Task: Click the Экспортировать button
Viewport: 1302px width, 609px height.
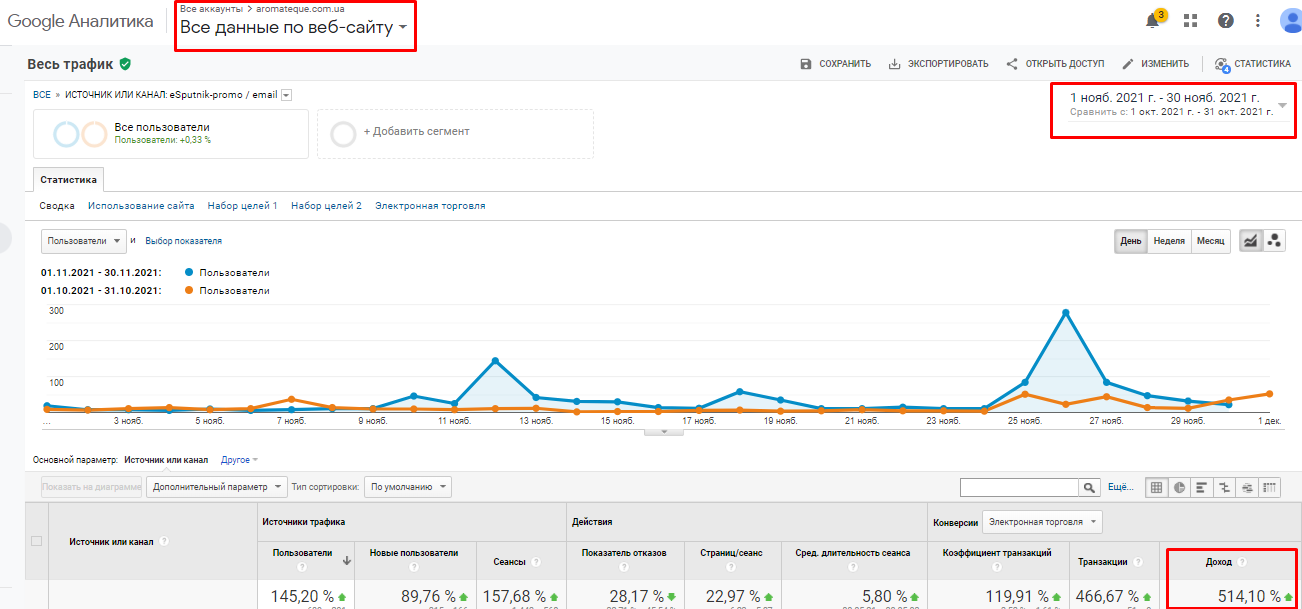Action: click(x=938, y=64)
